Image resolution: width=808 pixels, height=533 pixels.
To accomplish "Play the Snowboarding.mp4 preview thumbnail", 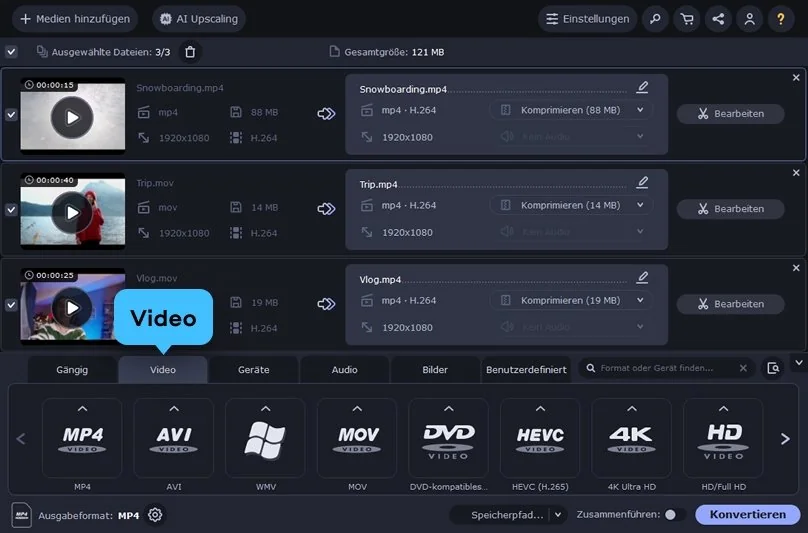I will pos(72,118).
